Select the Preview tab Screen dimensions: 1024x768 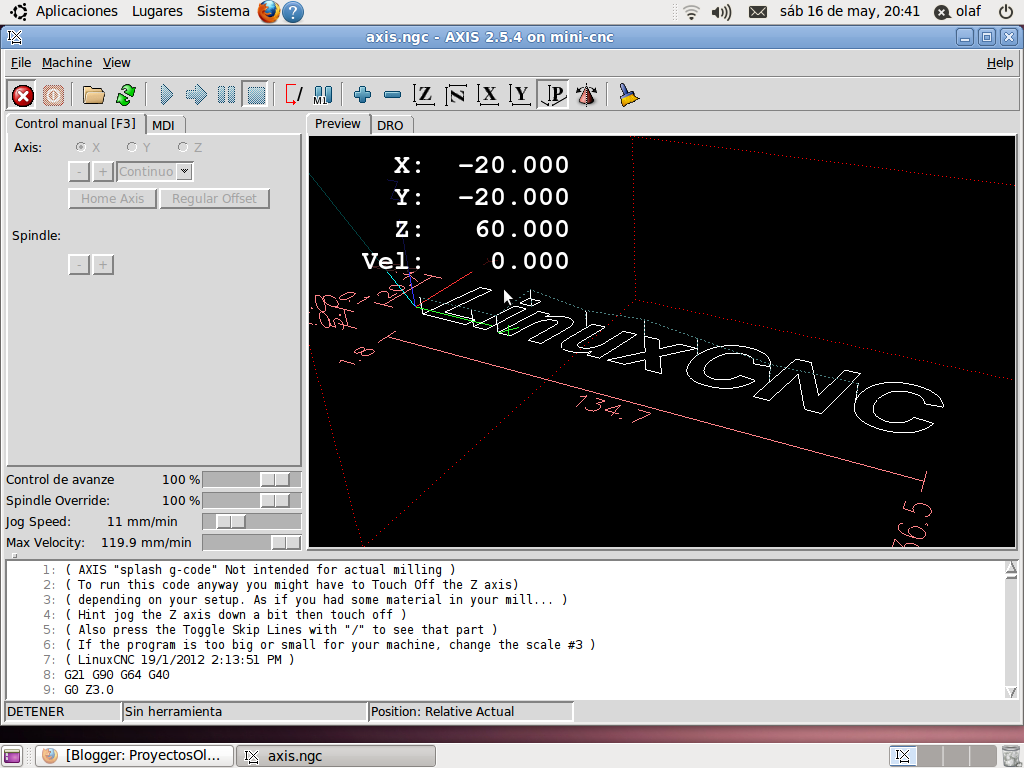(338, 123)
